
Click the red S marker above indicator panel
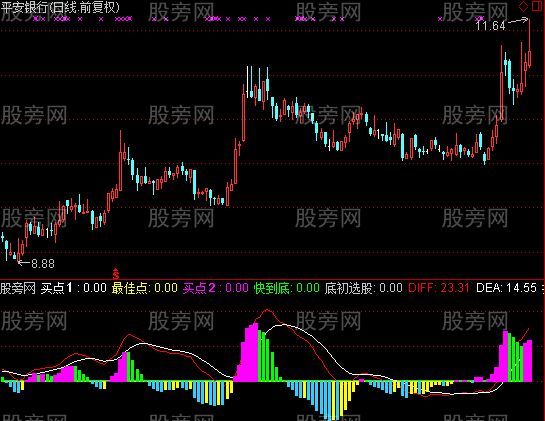(116, 274)
